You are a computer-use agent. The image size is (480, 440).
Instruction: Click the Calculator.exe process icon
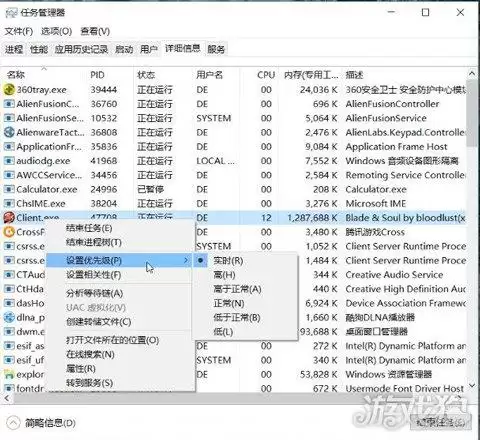(x=9, y=189)
